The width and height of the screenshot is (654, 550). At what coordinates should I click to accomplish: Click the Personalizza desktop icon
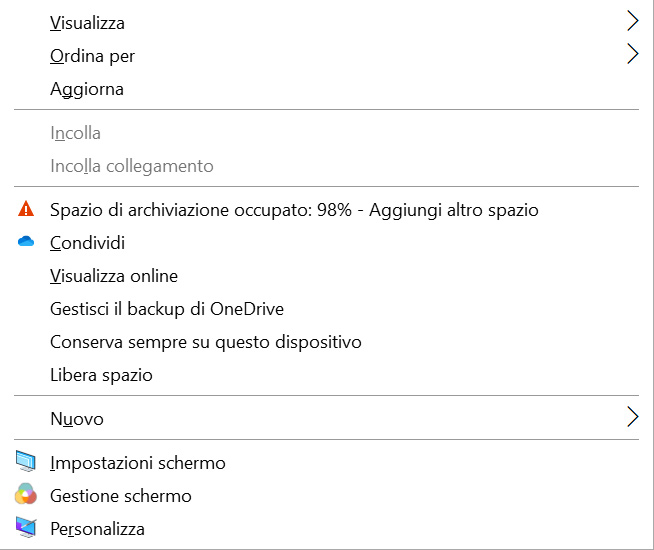[26, 528]
